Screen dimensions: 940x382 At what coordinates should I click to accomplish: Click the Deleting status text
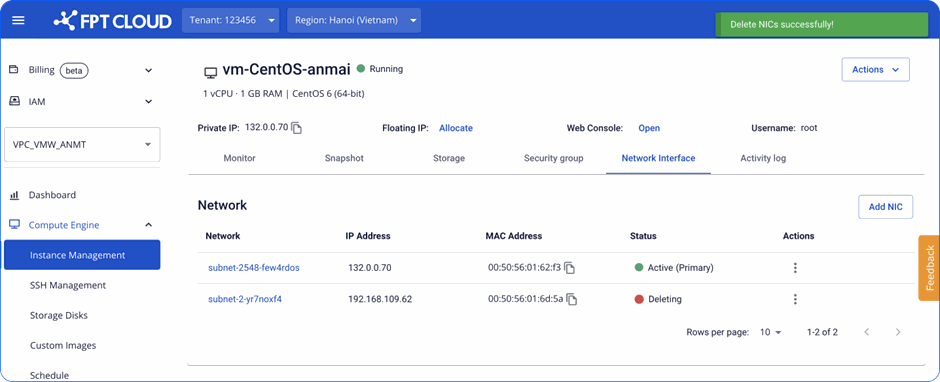coord(665,299)
